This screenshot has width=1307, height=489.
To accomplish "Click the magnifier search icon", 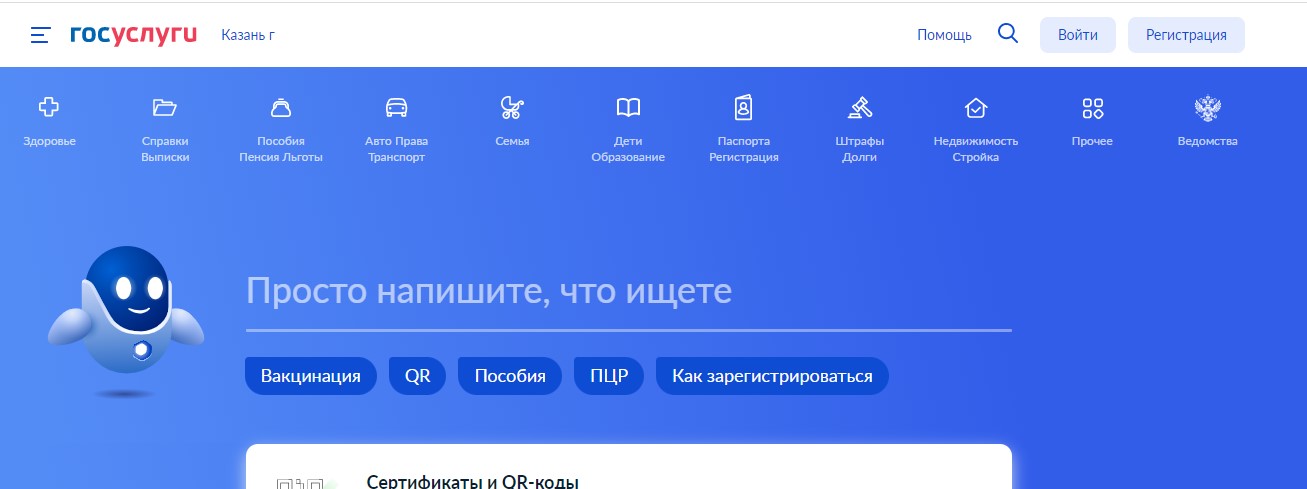I will point(1008,34).
